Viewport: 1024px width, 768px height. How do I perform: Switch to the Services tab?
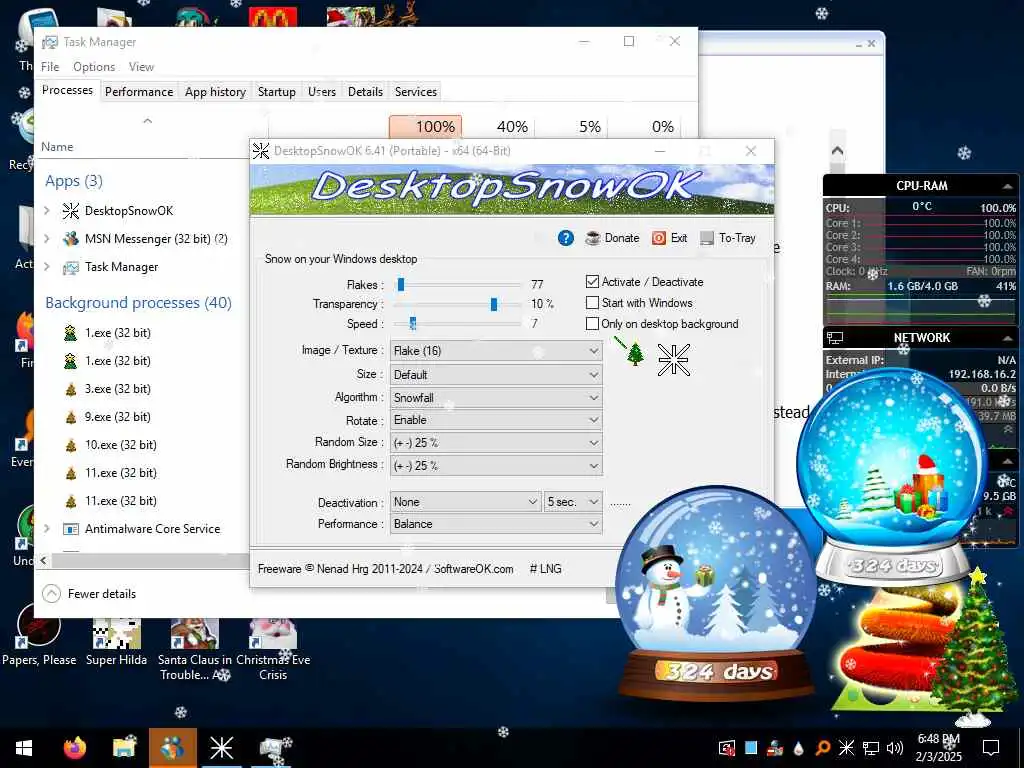coord(415,91)
